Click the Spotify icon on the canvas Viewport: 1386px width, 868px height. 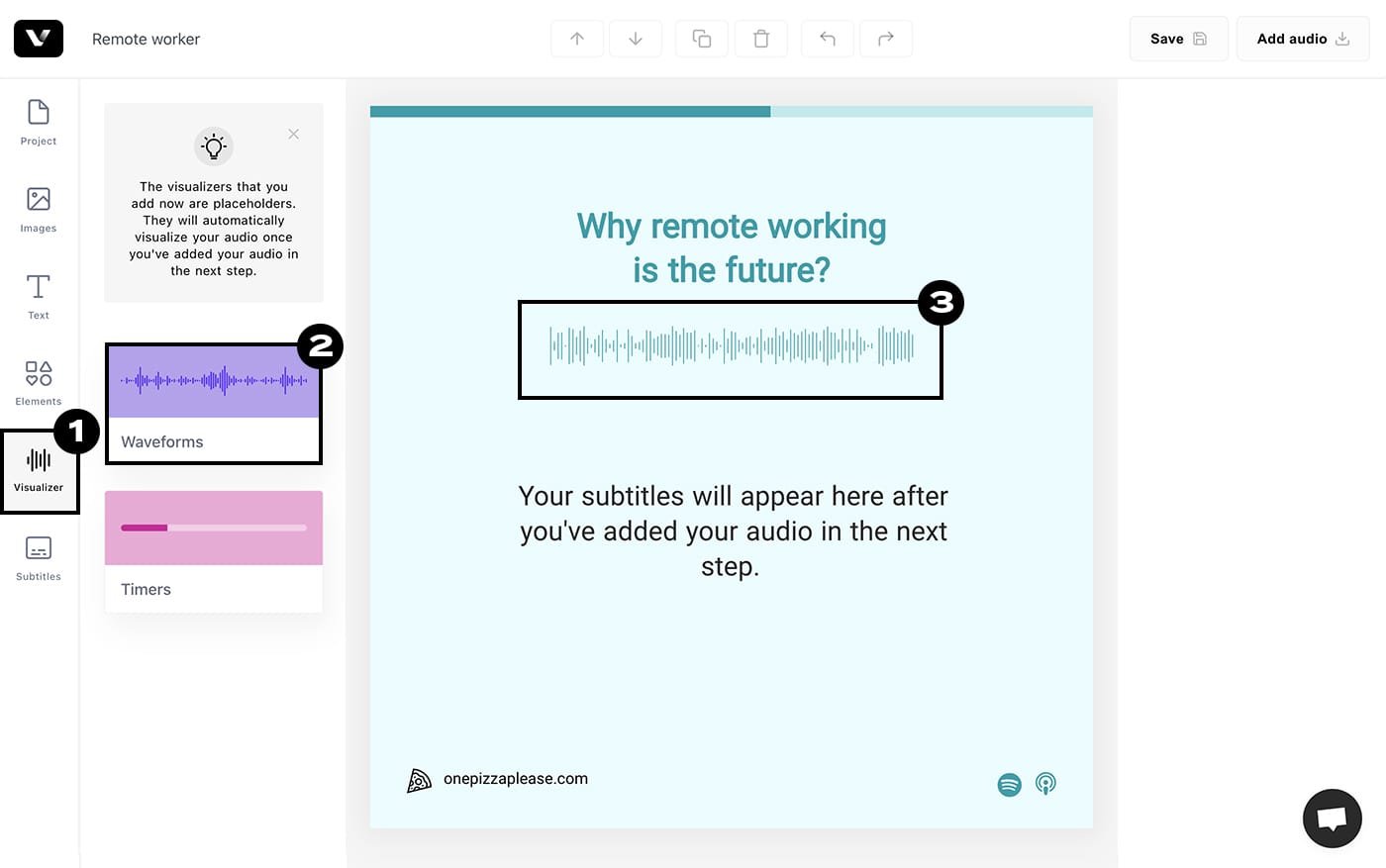1009,784
